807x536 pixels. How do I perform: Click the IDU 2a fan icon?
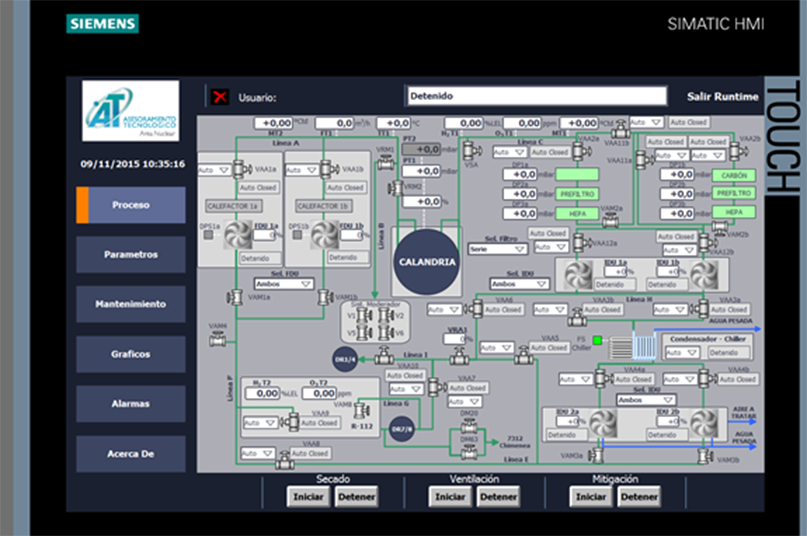coord(603,423)
